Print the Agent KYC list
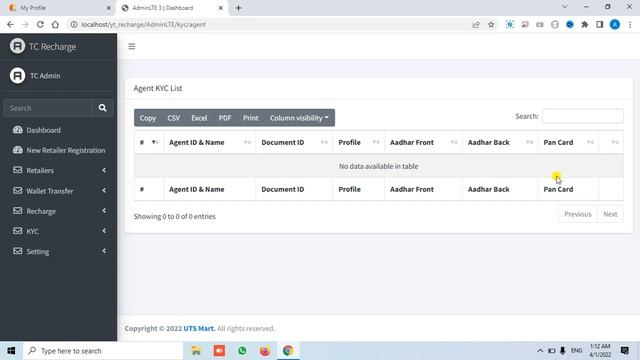 coord(251,118)
